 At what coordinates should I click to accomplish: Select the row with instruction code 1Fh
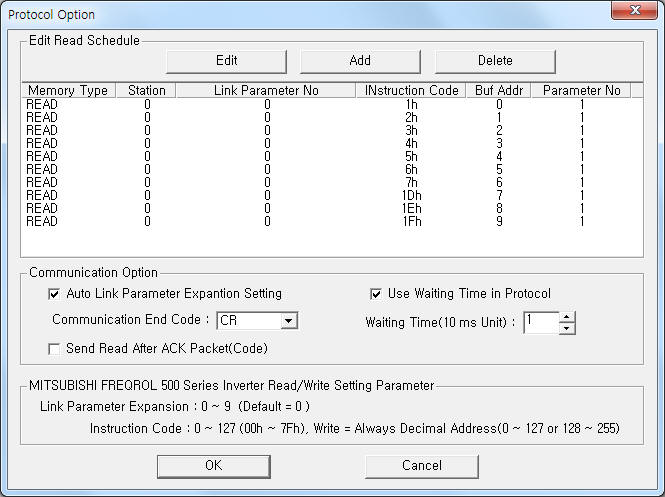(x=332, y=221)
